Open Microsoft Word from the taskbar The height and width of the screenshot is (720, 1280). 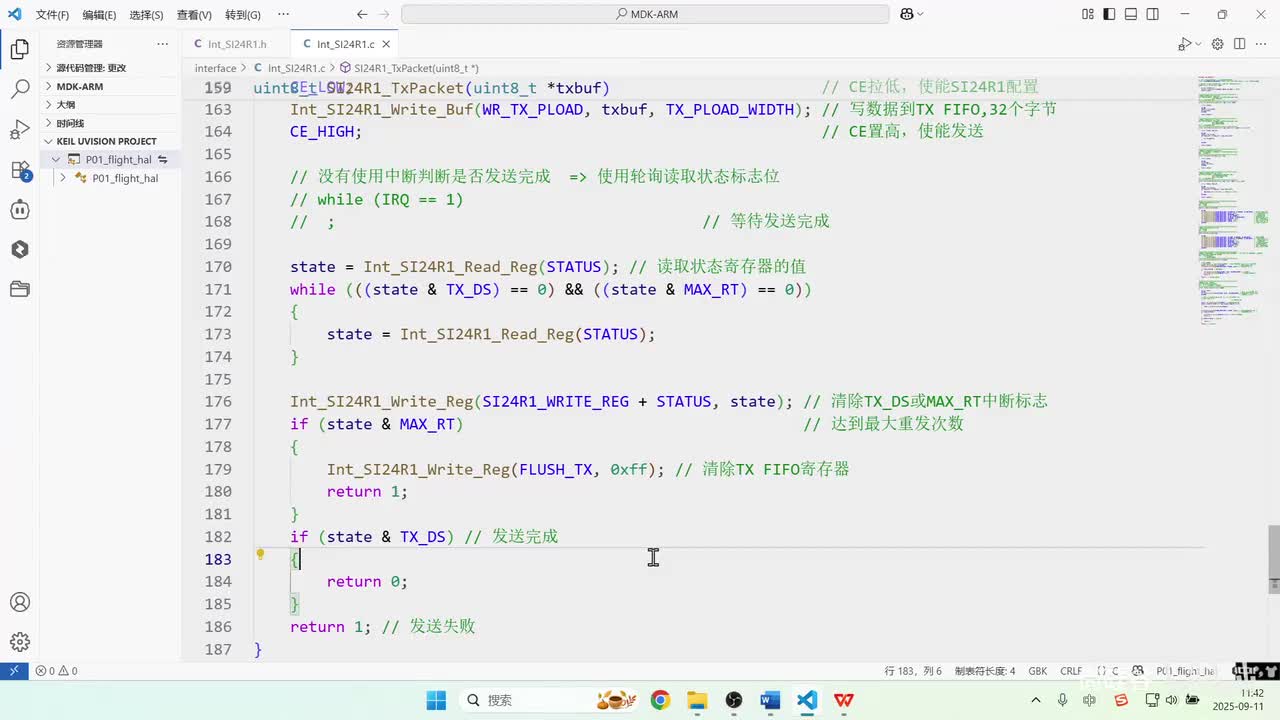[x=770, y=700]
